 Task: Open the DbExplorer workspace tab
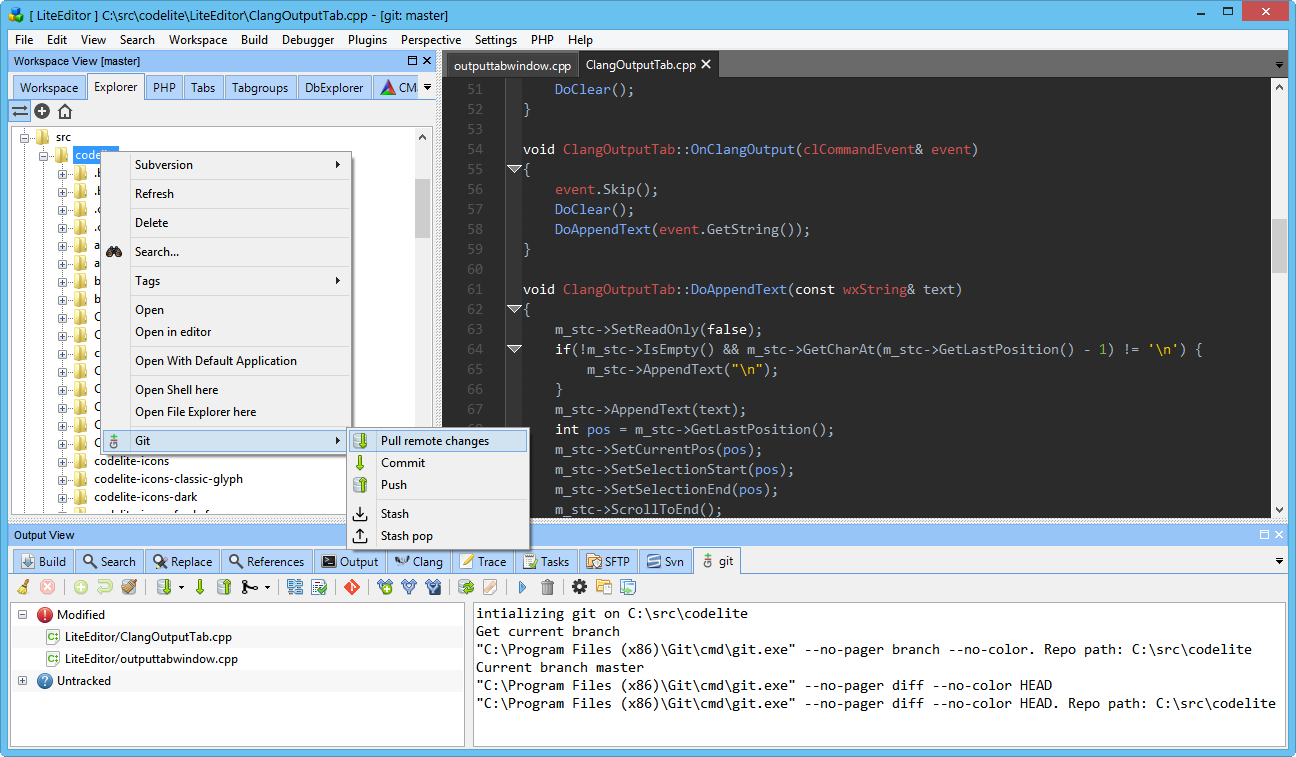pyautogui.click(x=334, y=88)
